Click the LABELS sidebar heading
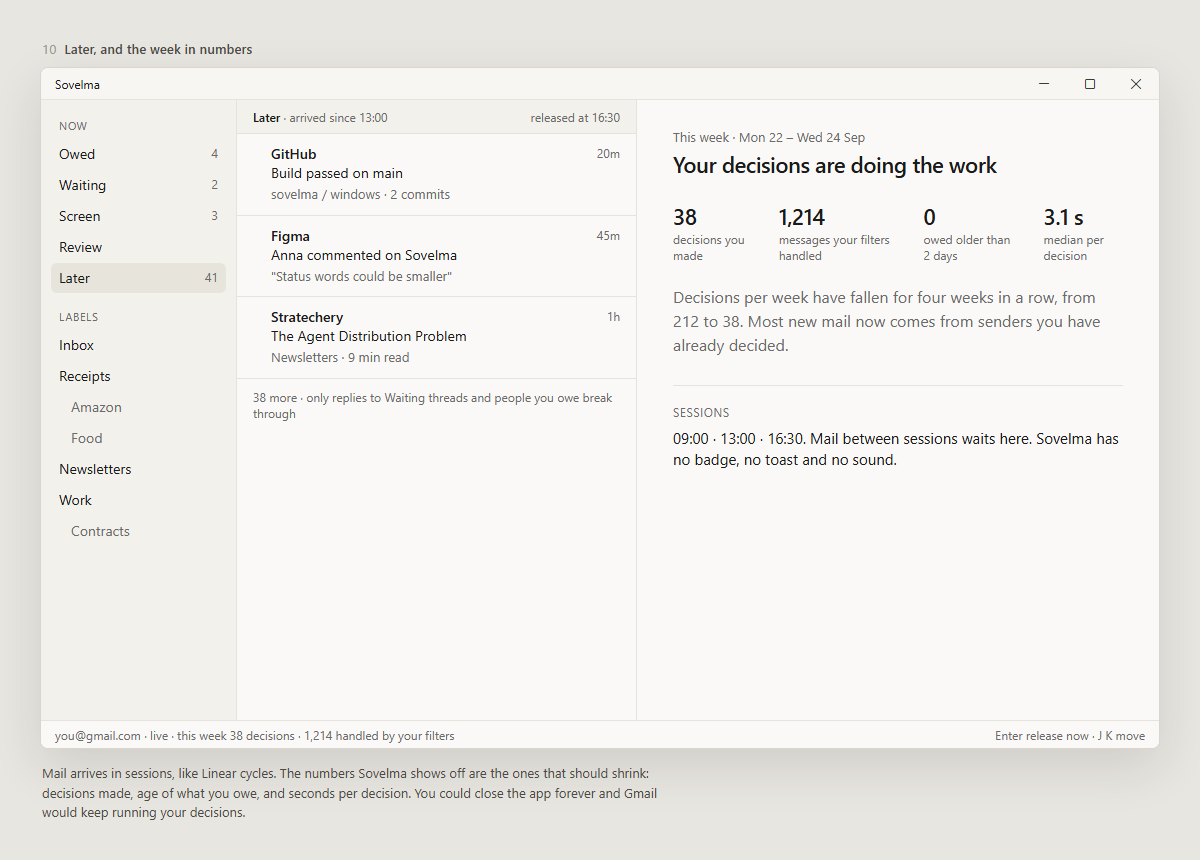 coord(79,317)
